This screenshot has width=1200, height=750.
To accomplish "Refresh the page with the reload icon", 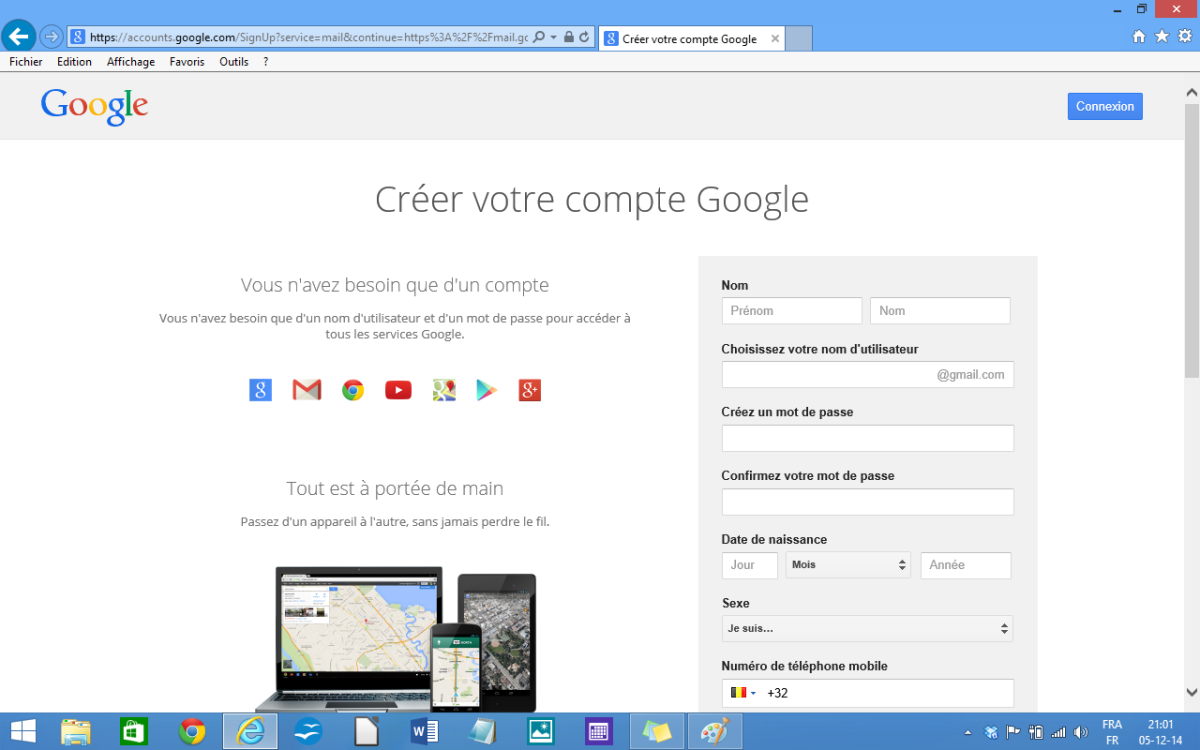I will [585, 37].
